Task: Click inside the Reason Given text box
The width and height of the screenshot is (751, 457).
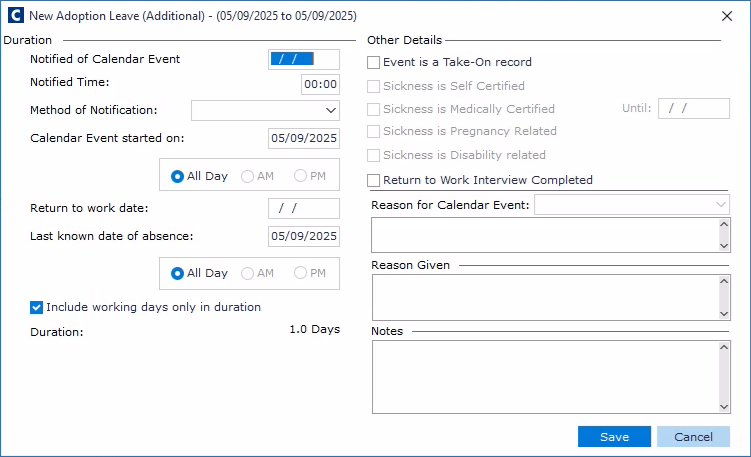Action: coord(544,297)
